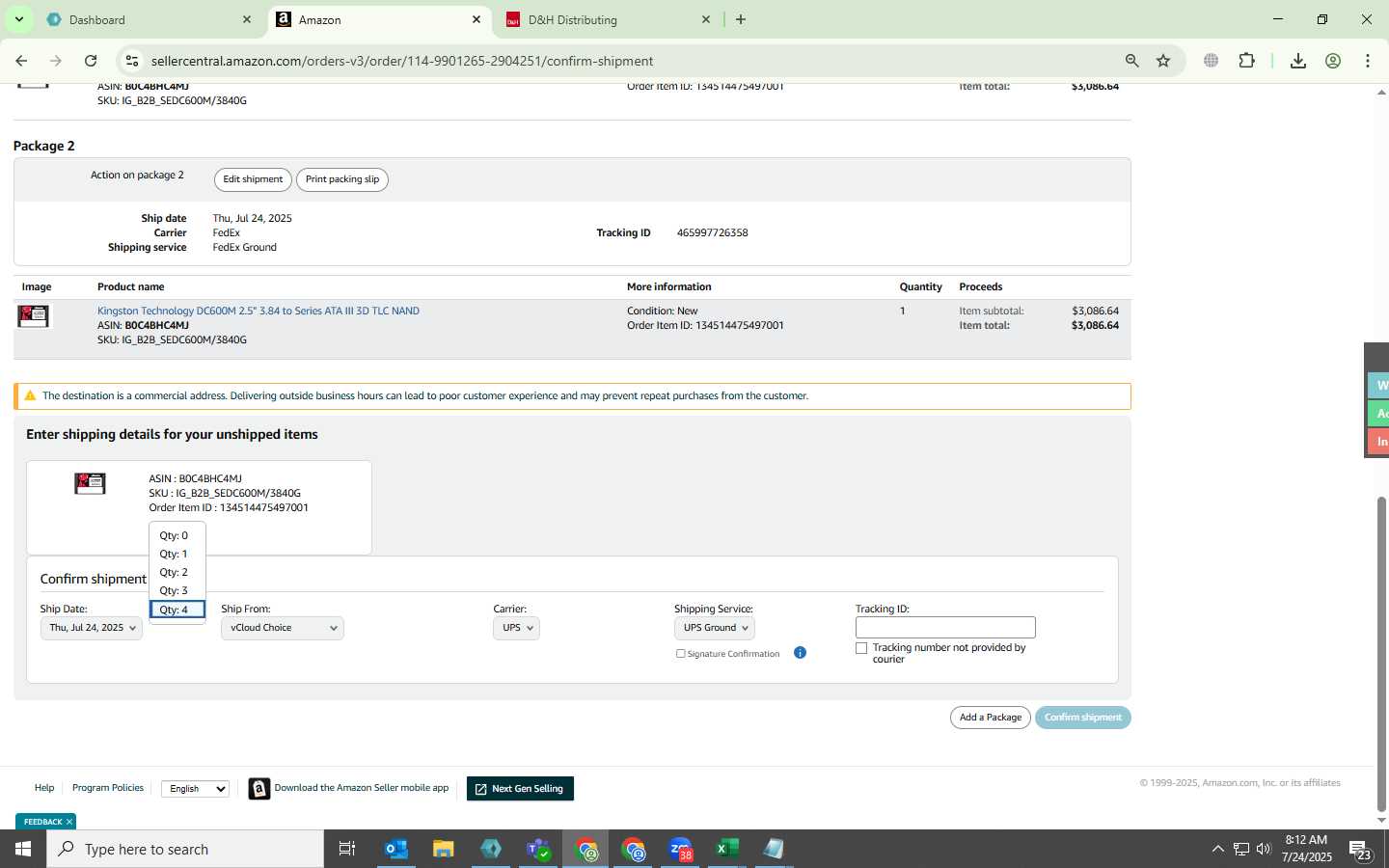
Task: Open the English language dropdown
Action: 195,788
